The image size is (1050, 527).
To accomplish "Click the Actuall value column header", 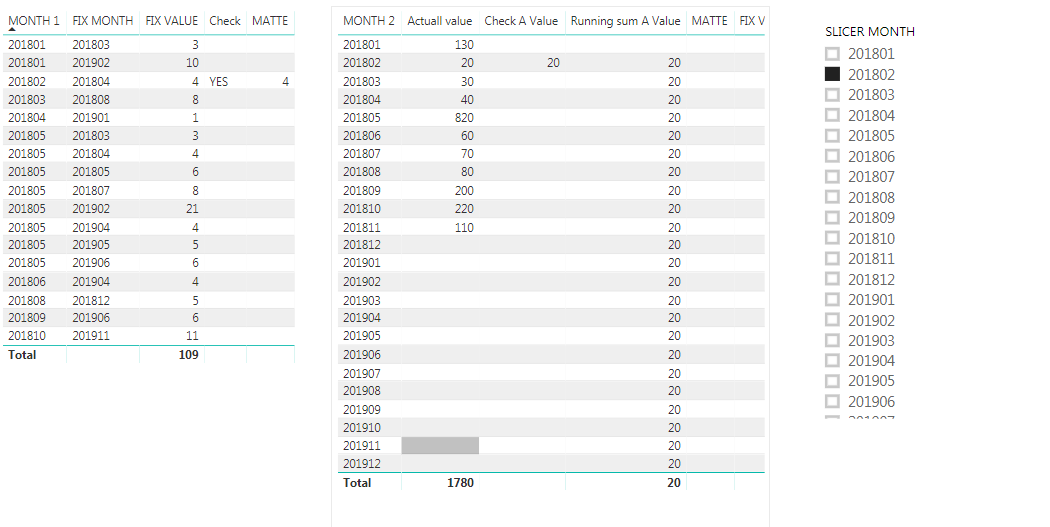I will click(x=439, y=21).
